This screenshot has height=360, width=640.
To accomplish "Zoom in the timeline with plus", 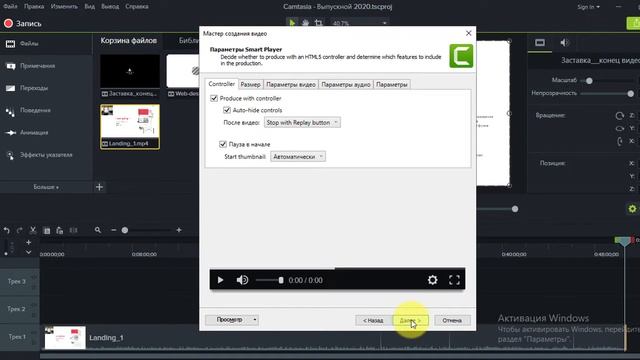I will (179, 230).
